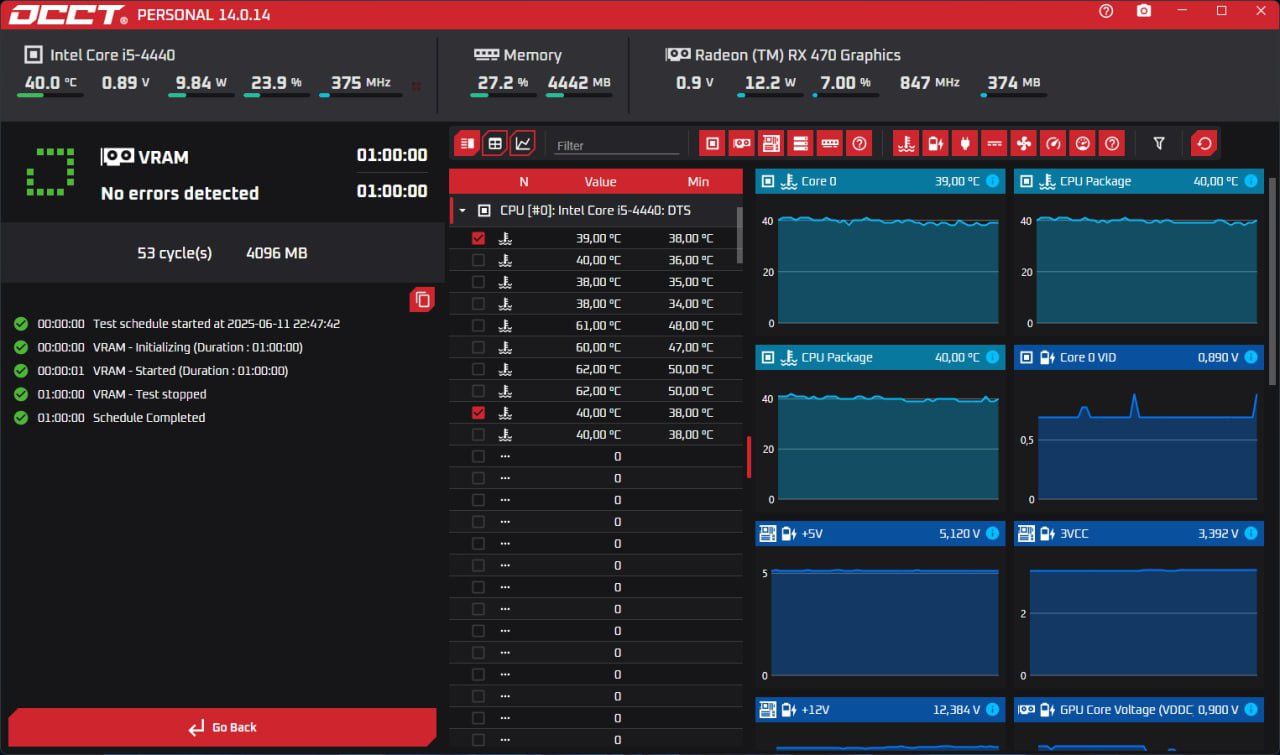Check the row with min 34,00 °C
Image resolution: width=1280 pixels, height=755 pixels.
point(478,303)
